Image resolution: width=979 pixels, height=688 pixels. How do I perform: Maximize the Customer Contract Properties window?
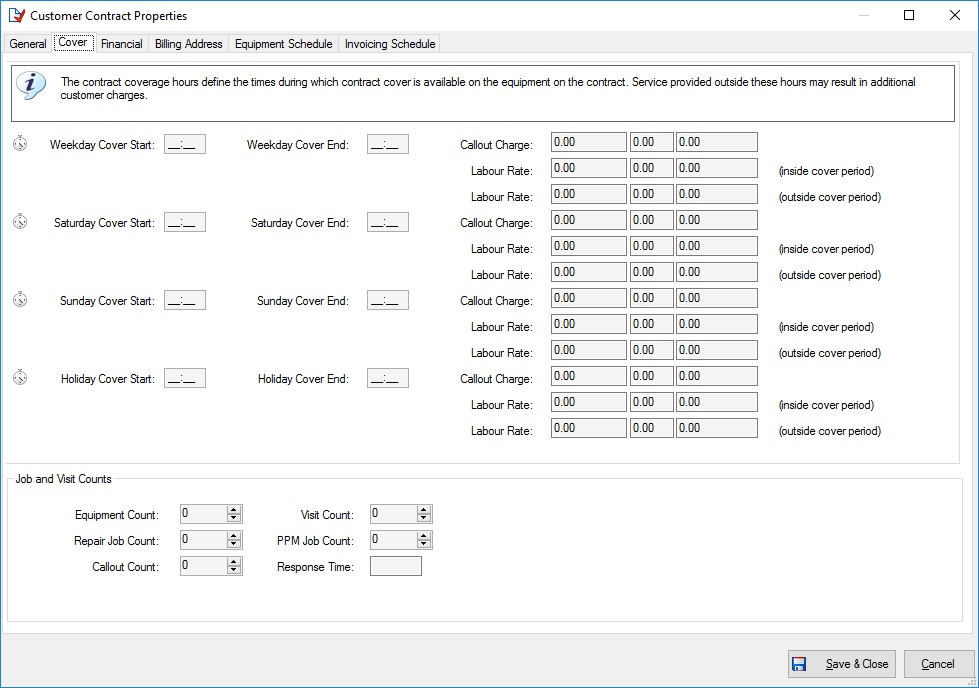[x=909, y=15]
